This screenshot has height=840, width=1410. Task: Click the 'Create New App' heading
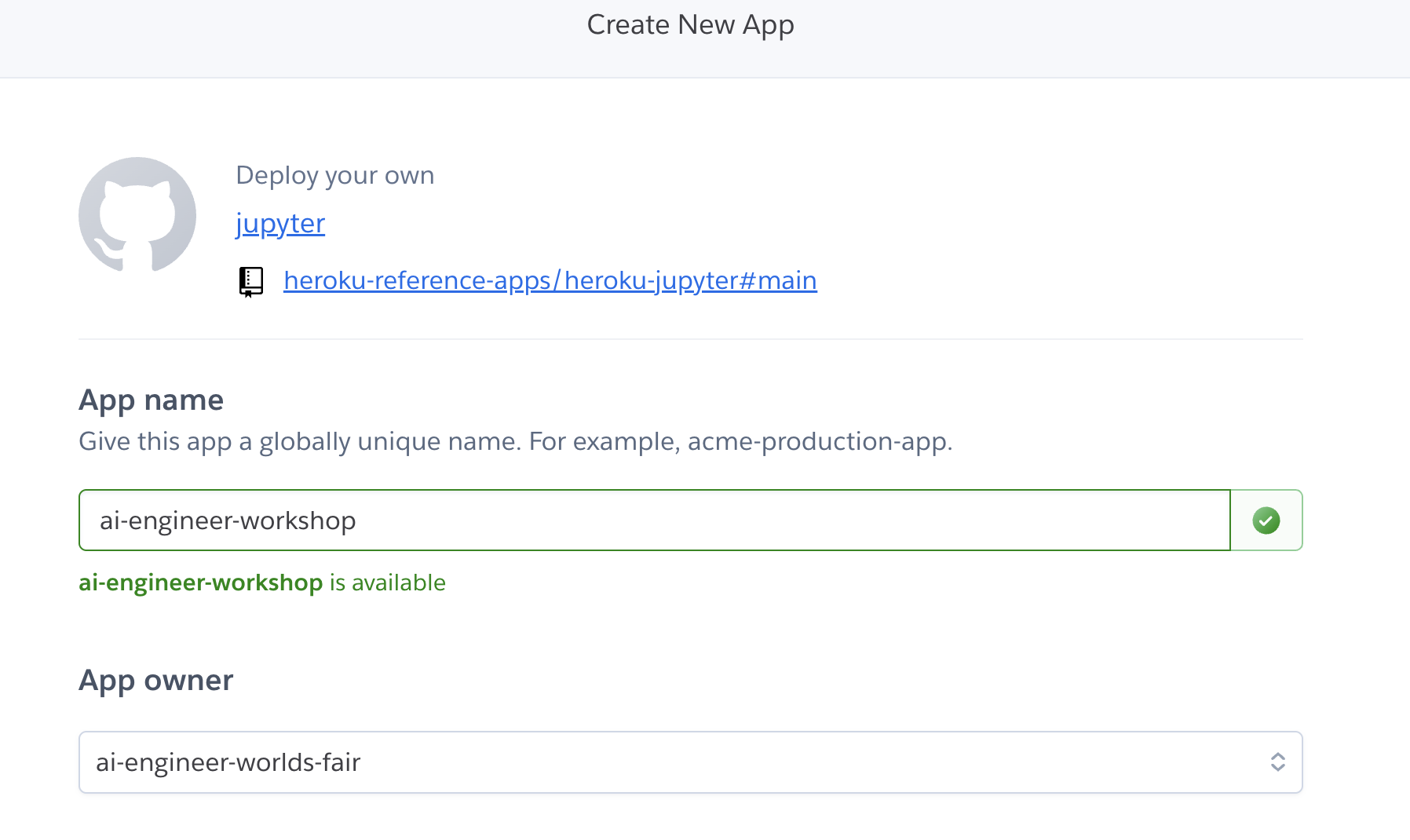tap(691, 25)
